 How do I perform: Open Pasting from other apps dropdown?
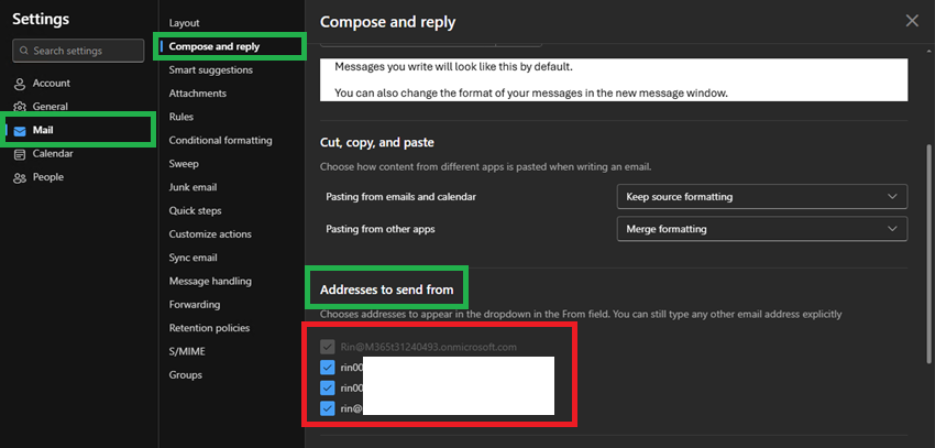point(762,229)
